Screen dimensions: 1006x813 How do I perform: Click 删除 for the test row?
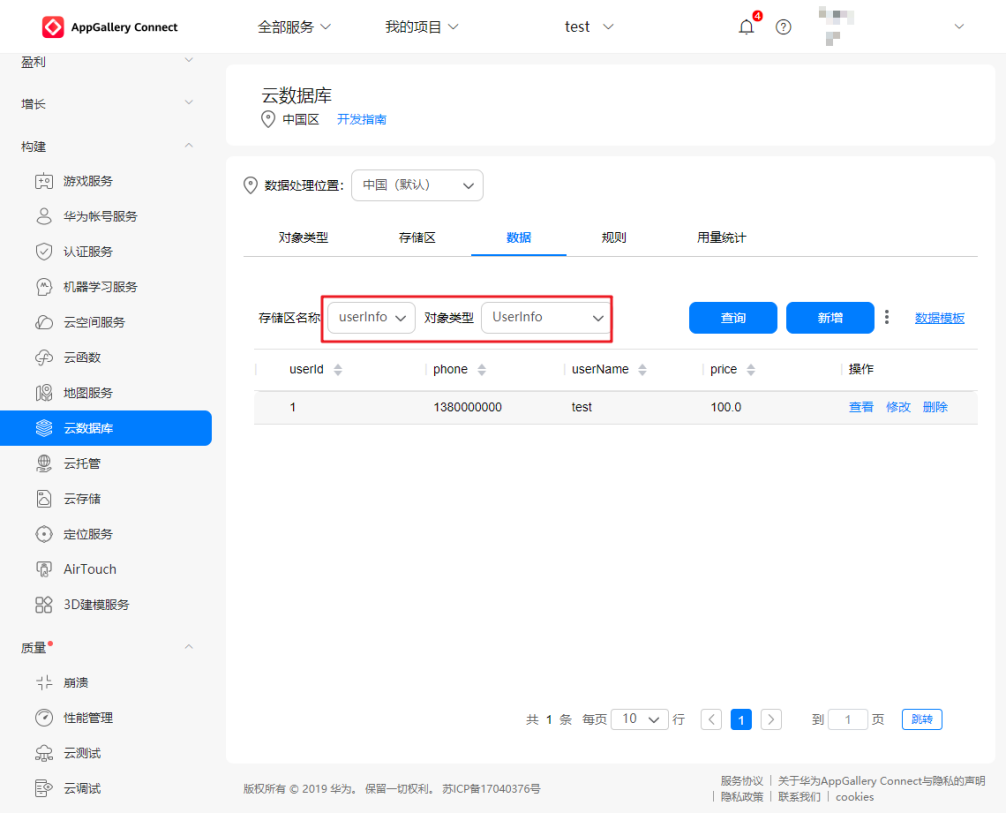935,407
